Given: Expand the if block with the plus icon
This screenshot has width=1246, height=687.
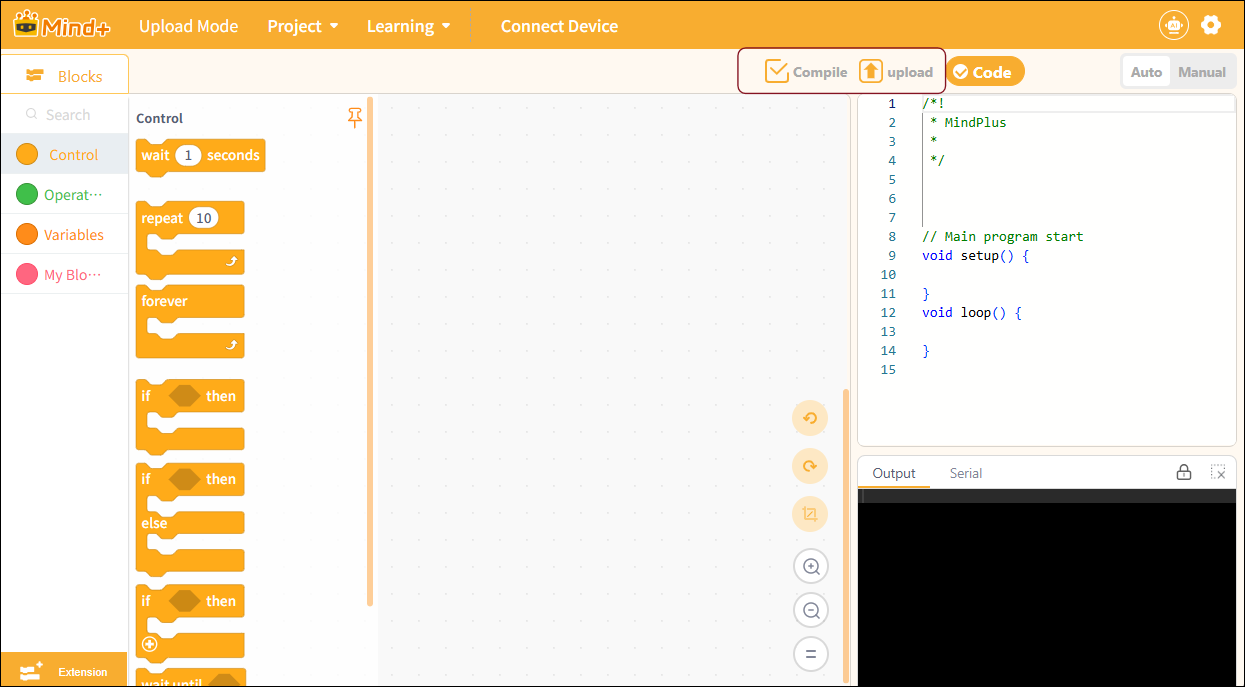Looking at the screenshot, I should tap(150, 644).
